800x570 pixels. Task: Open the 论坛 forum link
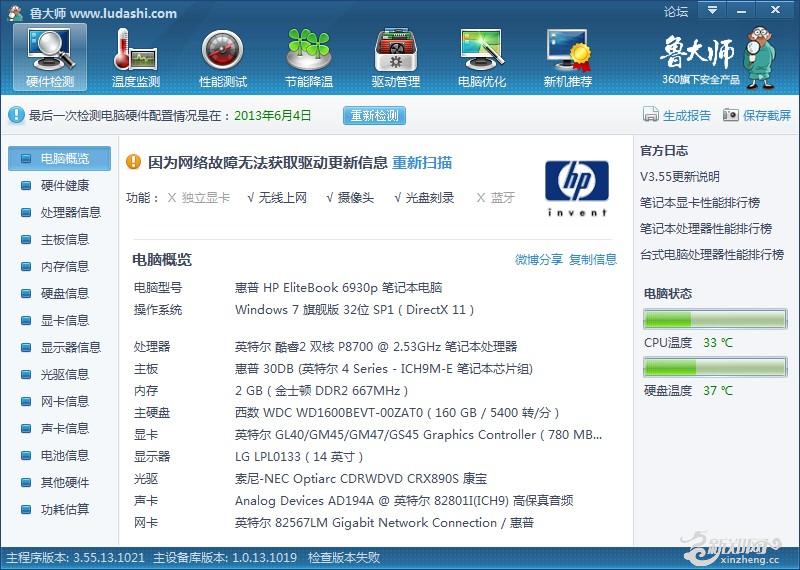tap(676, 11)
